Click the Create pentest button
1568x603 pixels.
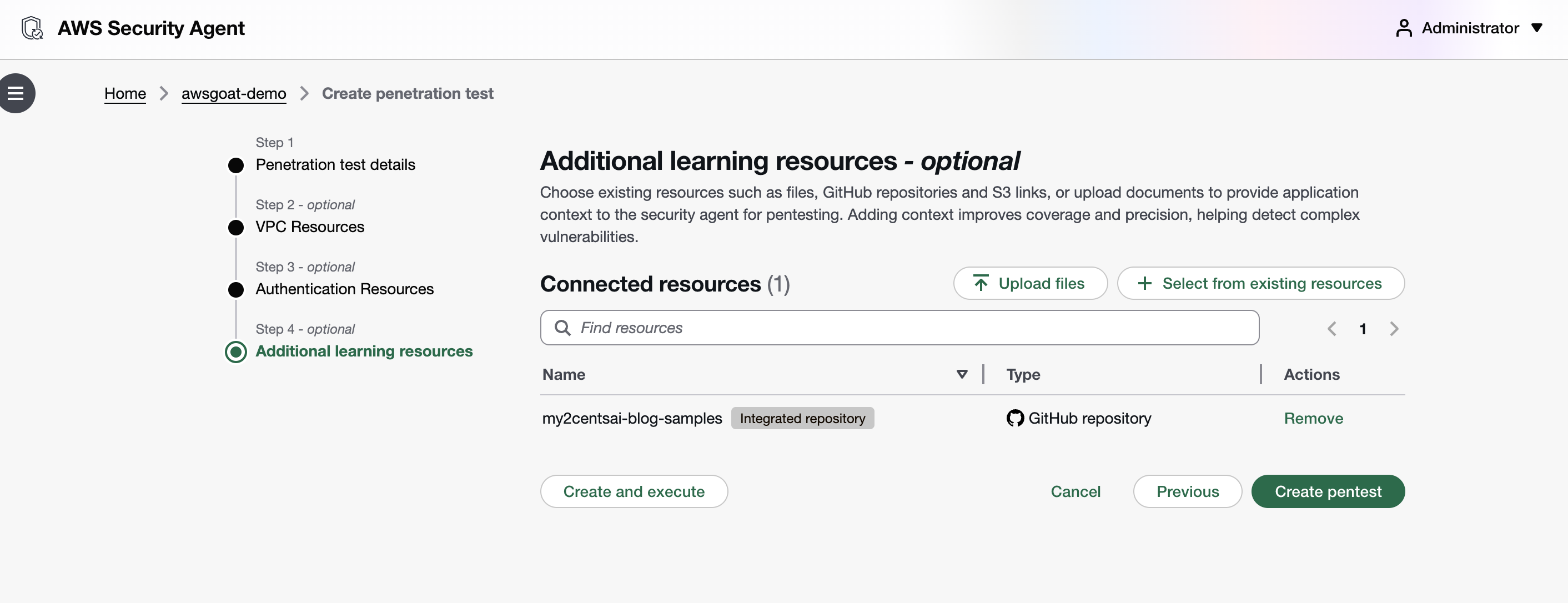pos(1328,491)
